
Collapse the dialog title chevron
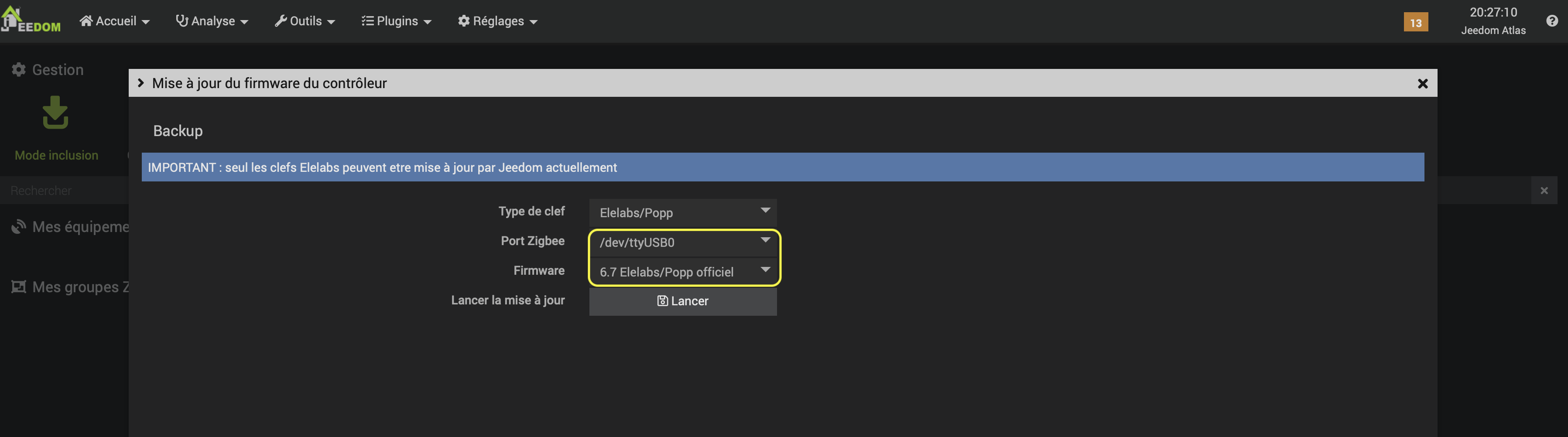click(x=140, y=83)
